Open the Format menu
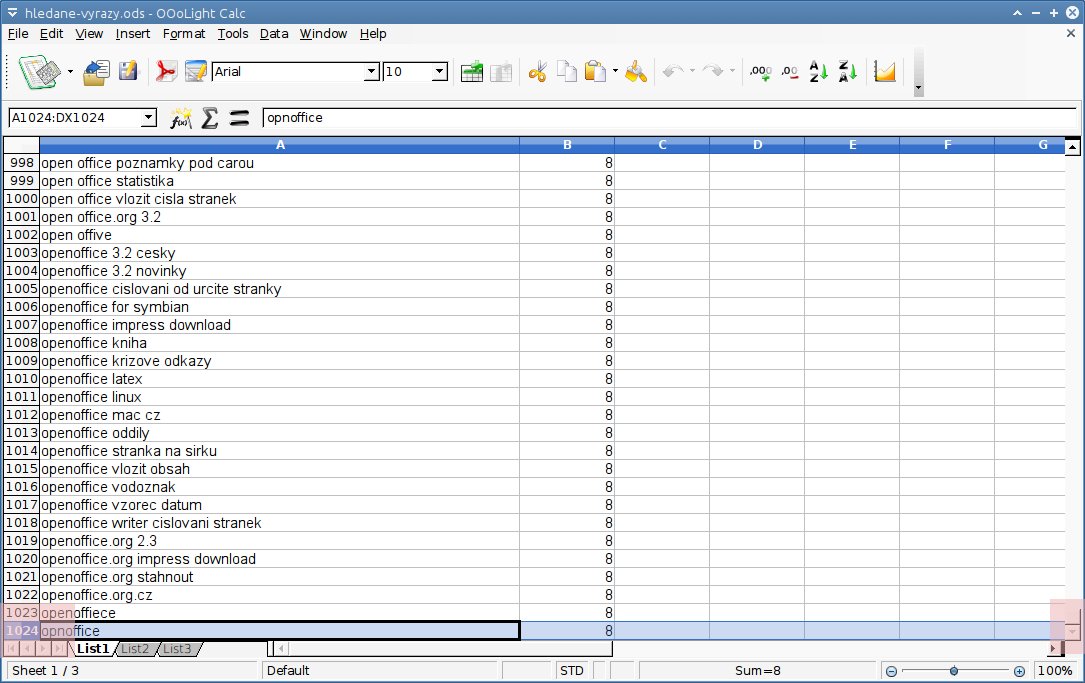This screenshot has width=1085, height=683. 184,34
